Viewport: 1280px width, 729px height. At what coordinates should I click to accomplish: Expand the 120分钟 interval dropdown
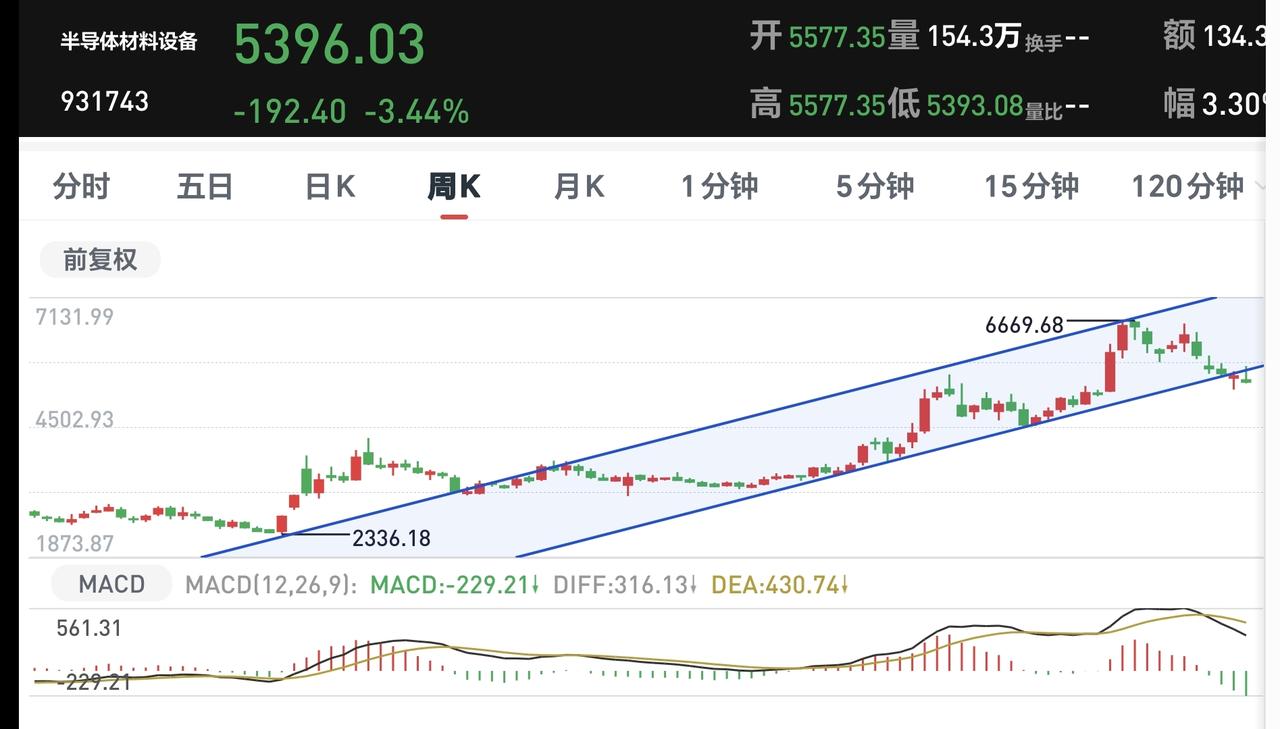pyautogui.click(x=1192, y=187)
